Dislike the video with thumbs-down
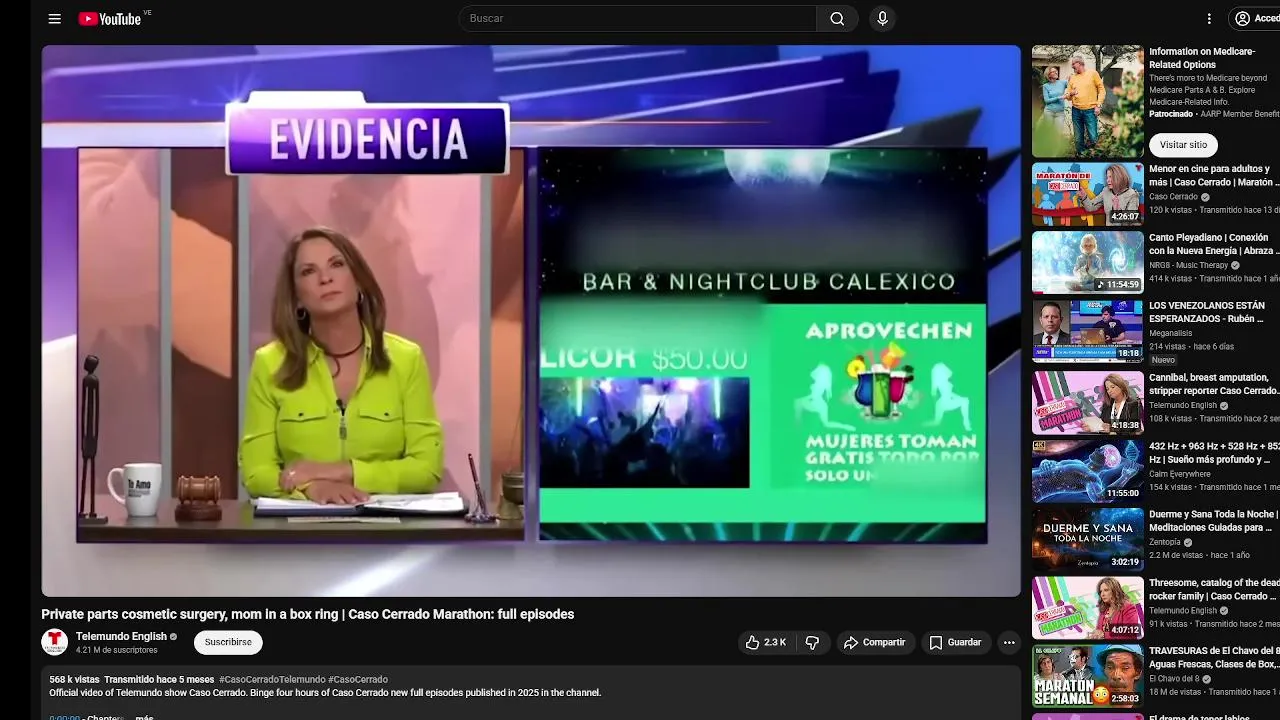 pyautogui.click(x=813, y=642)
